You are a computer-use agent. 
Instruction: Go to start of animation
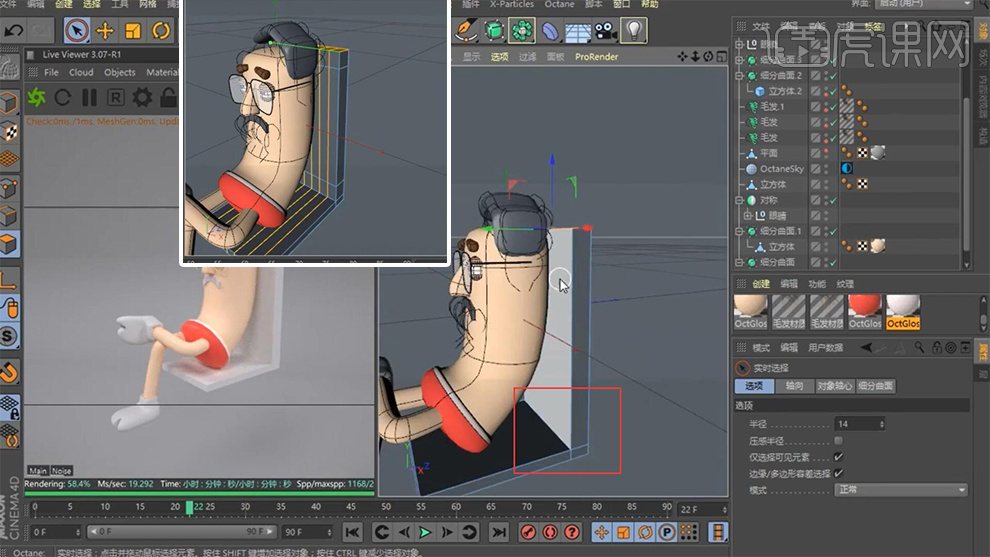click(352, 532)
